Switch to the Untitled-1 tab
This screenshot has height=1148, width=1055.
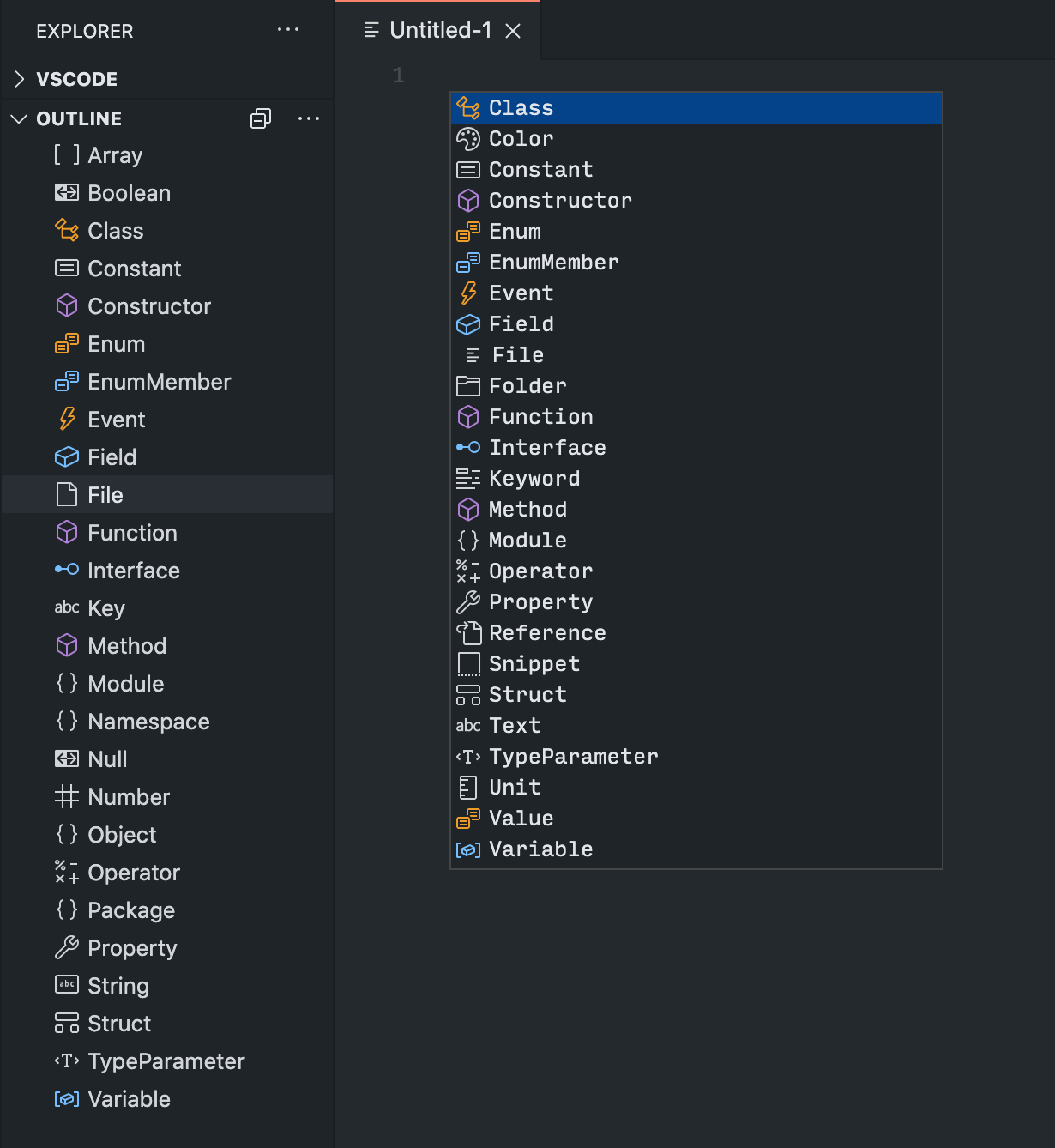coord(437,28)
